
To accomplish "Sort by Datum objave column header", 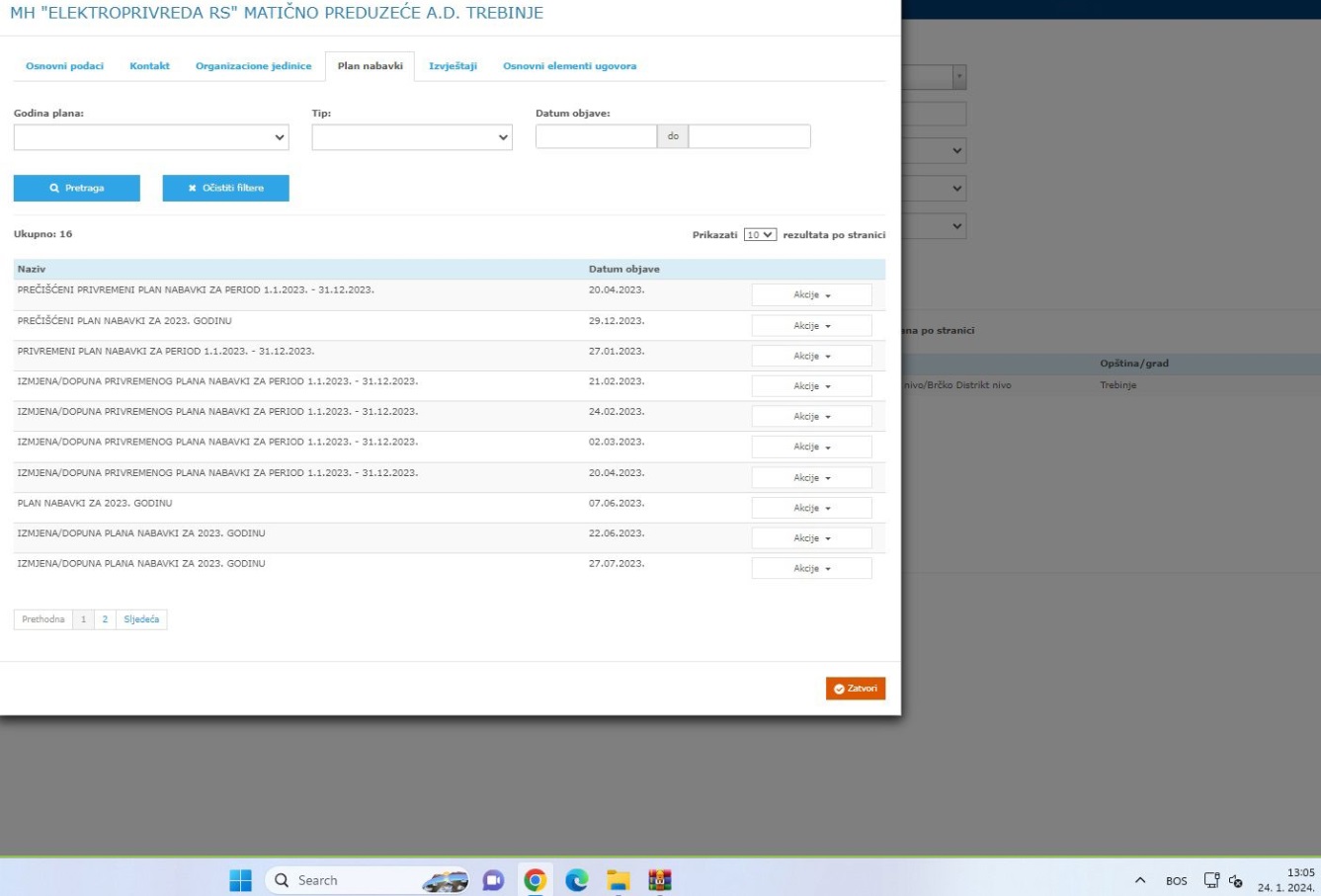I will [x=624, y=269].
